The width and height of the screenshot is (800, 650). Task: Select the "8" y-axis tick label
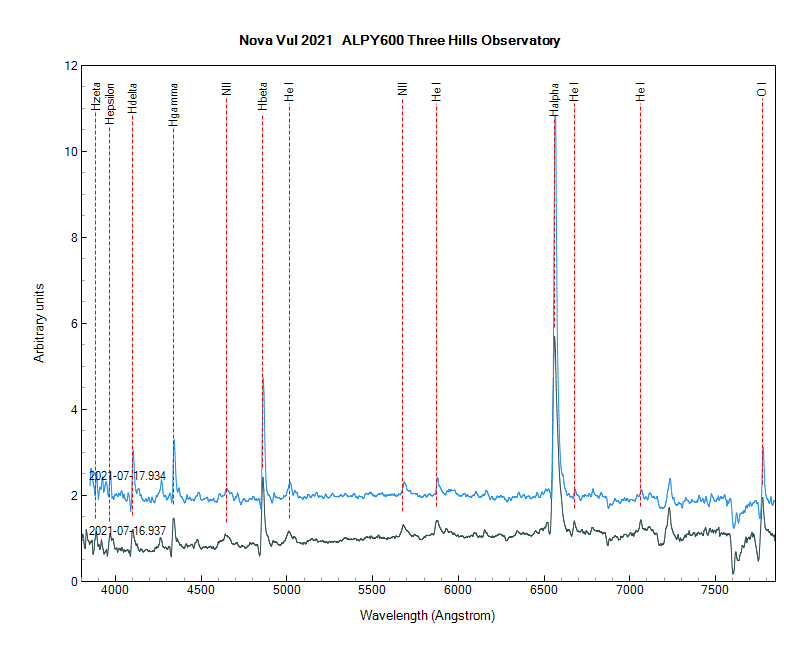pyautogui.click(x=74, y=238)
